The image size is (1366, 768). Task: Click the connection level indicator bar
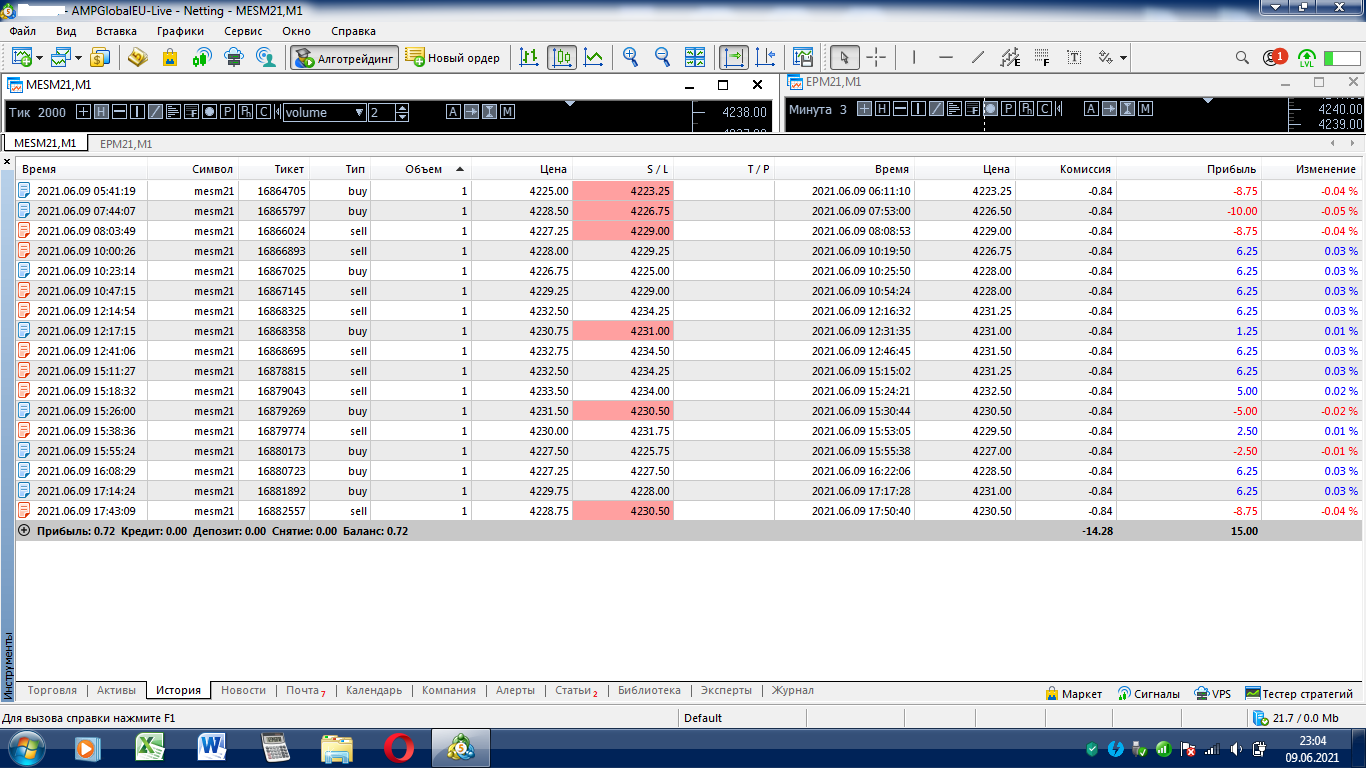click(x=1342, y=58)
